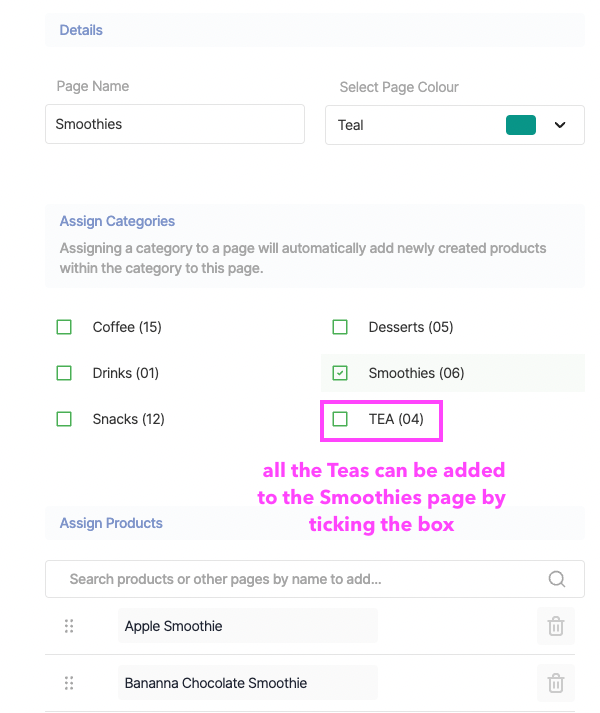Screen dimensions: 600x713
Task: Delete the Bananna Chocolate Smoothie product
Action: [556, 683]
